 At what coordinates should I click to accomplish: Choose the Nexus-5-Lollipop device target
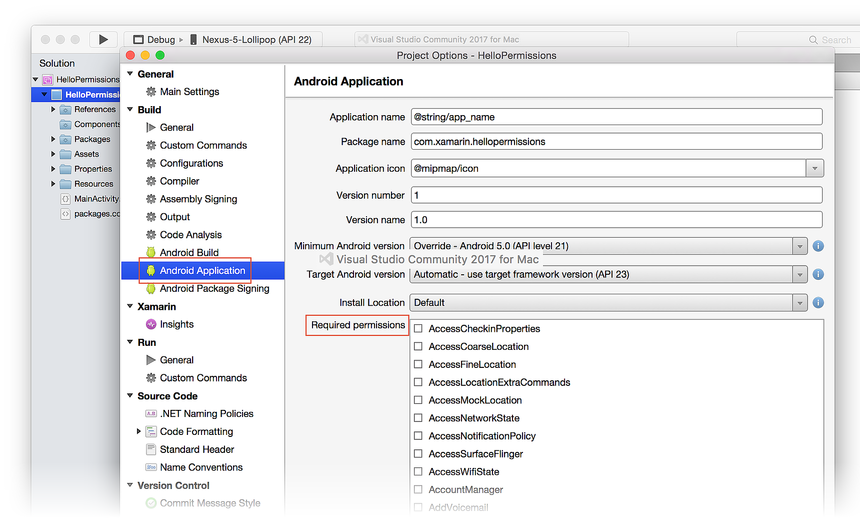[x=256, y=40]
